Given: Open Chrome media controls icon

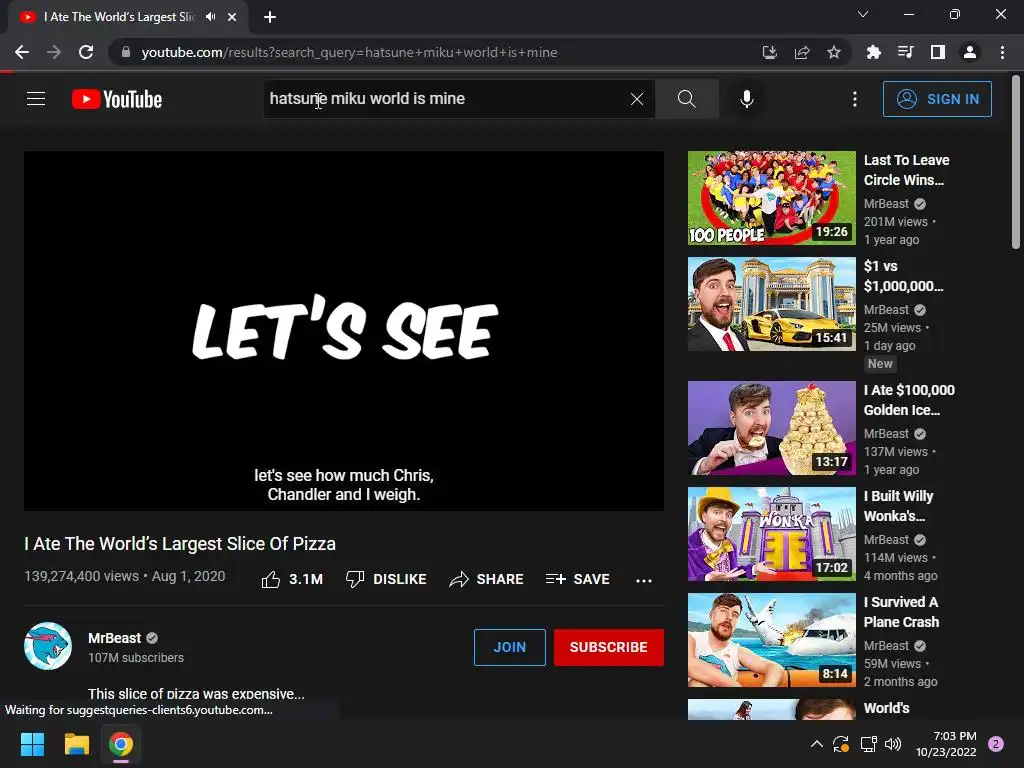Looking at the screenshot, I should tap(905, 52).
